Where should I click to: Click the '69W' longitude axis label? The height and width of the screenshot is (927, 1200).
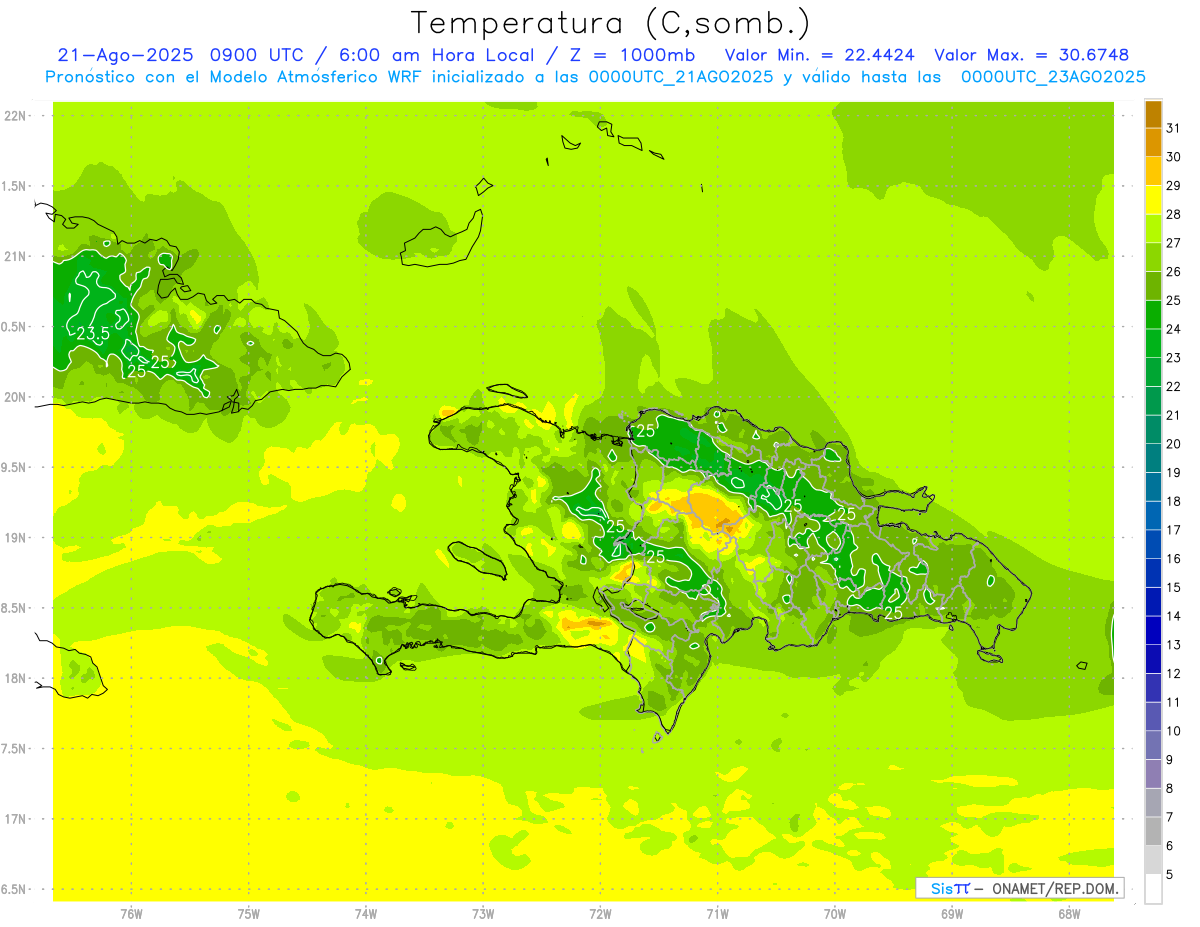tap(952, 913)
